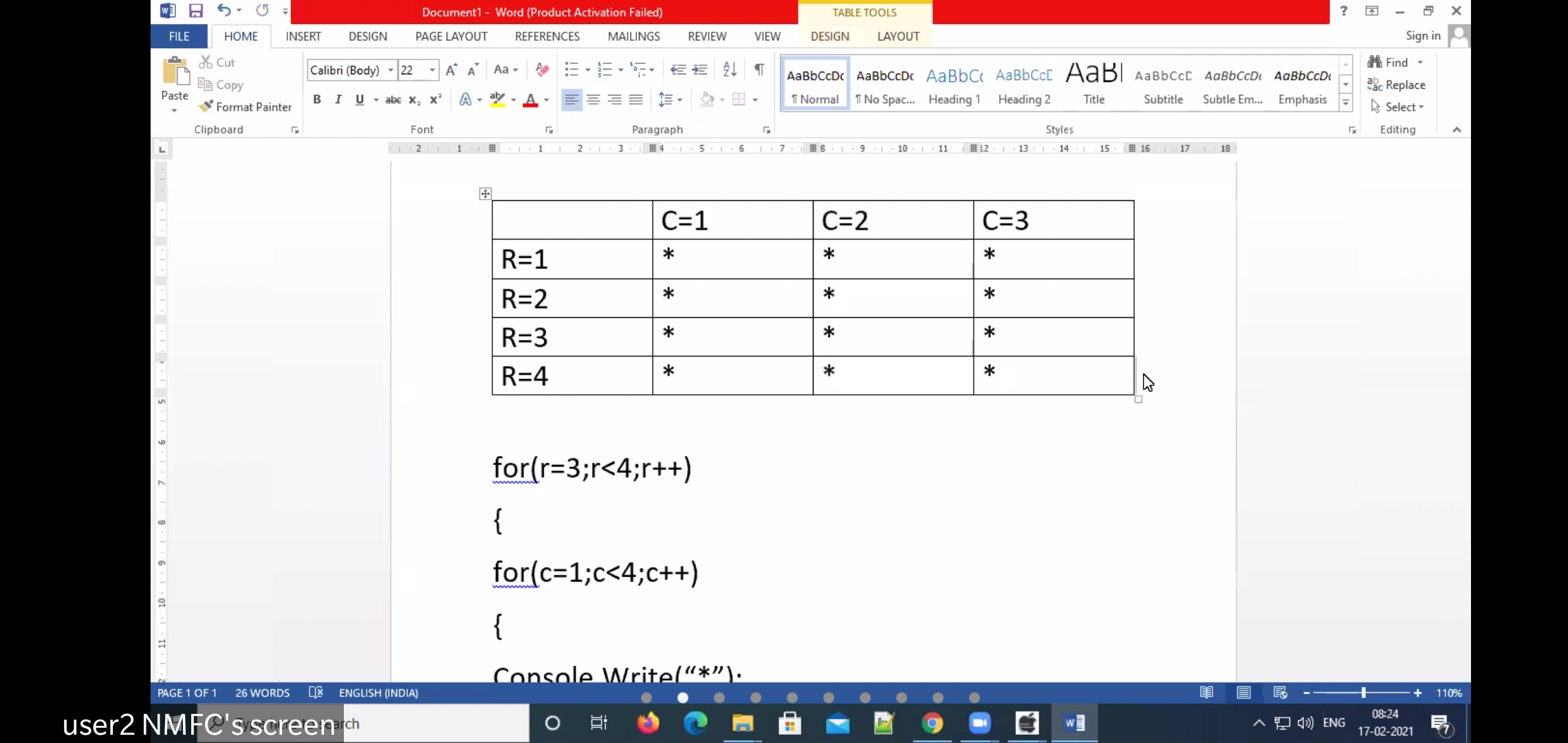Open the Table Tools LAYOUT tab
Image resolution: width=1568 pixels, height=743 pixels.
pyautogui.click(x=898, y=36)
